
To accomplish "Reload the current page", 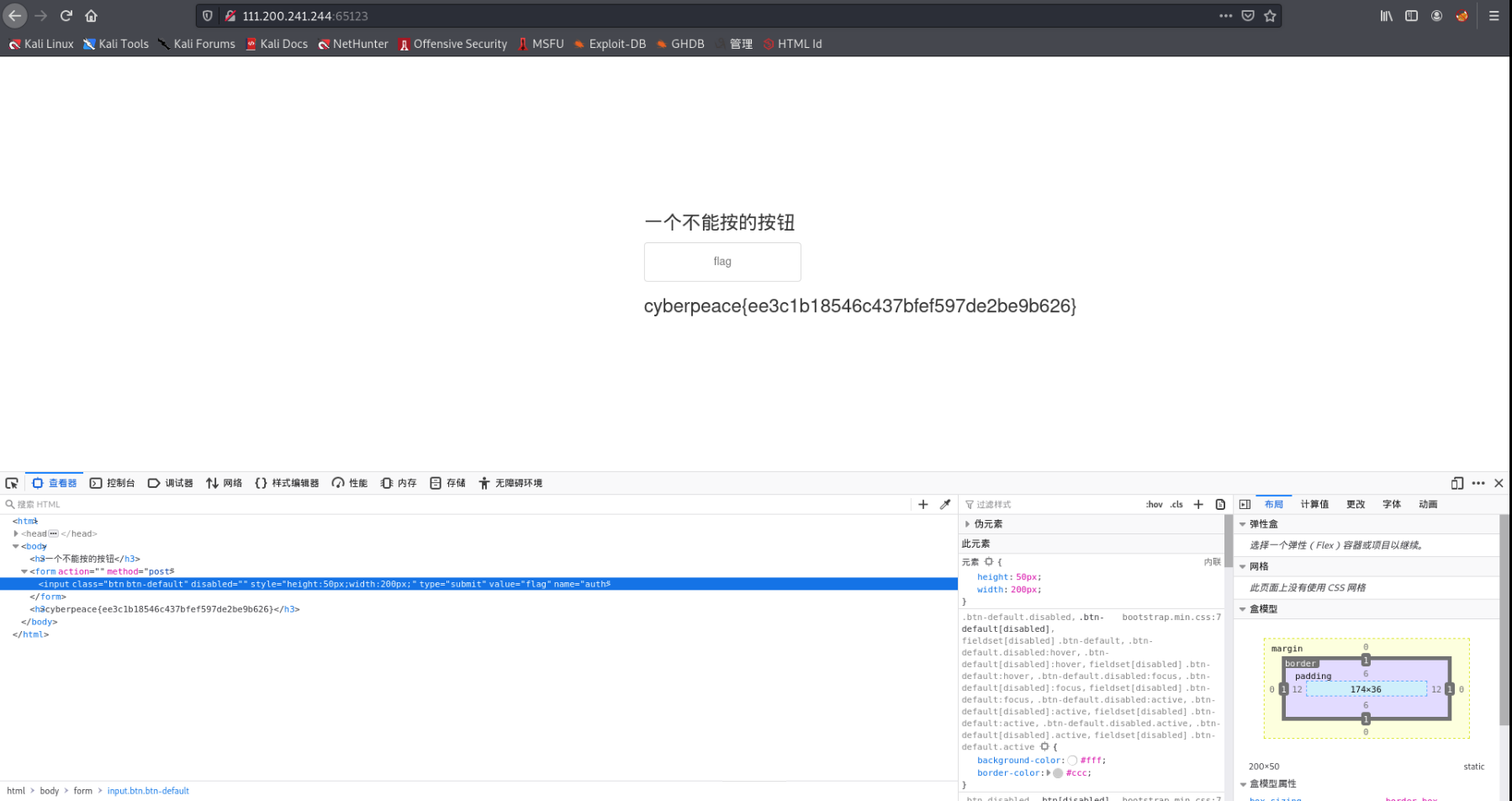I will [x=66, y=15].
